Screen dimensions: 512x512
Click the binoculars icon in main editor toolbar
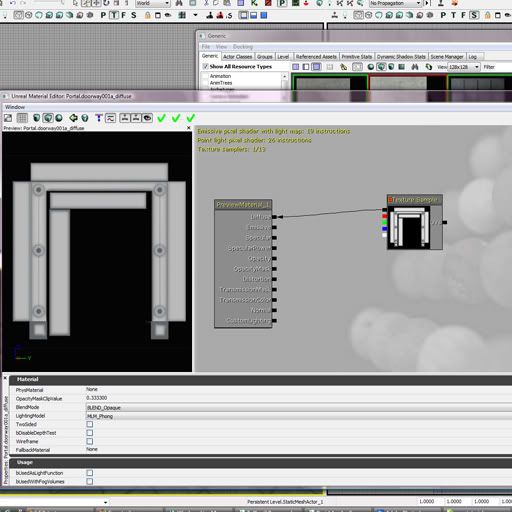point(179,3)
